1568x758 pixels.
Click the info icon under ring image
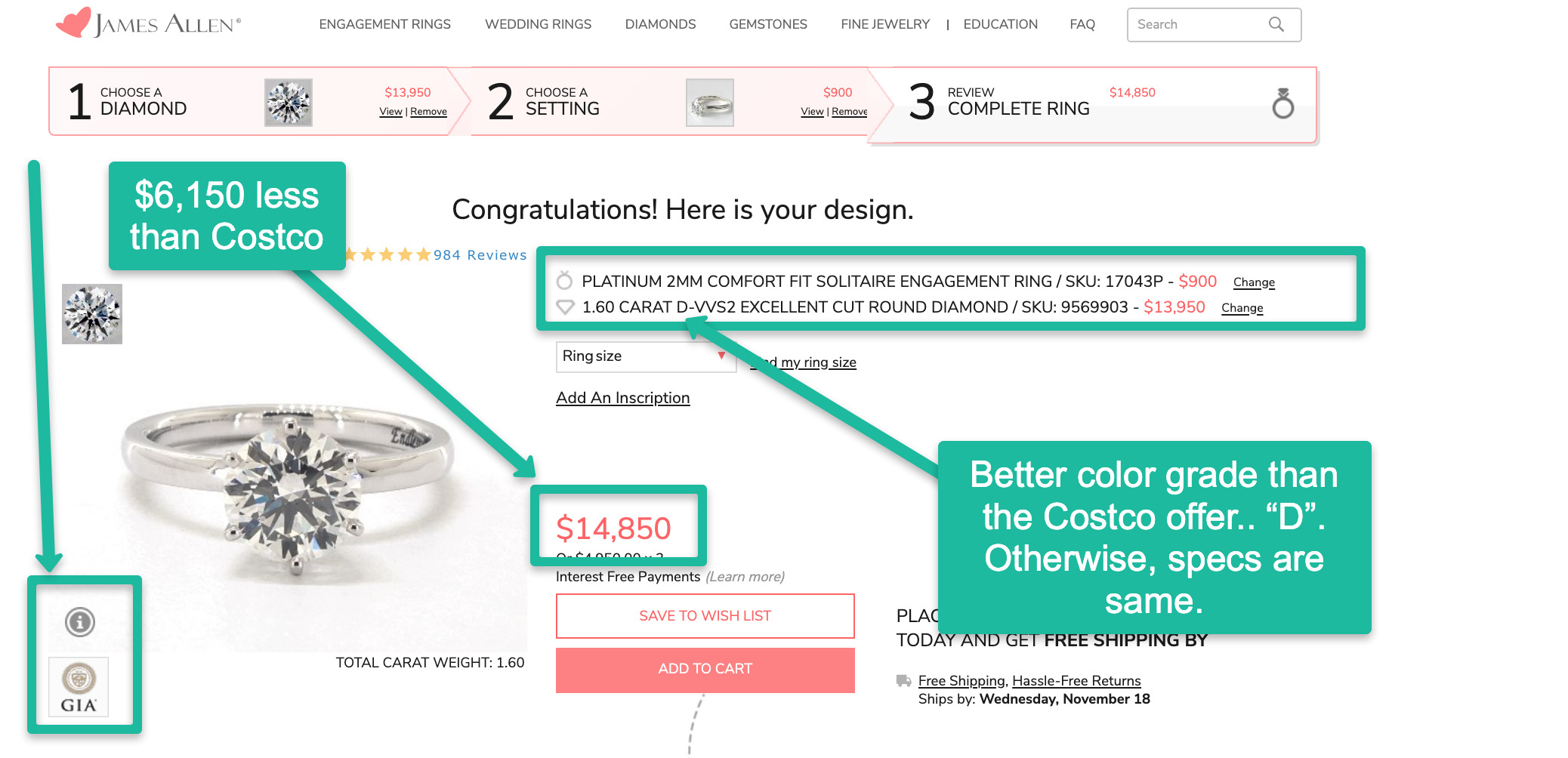[79, 622]
